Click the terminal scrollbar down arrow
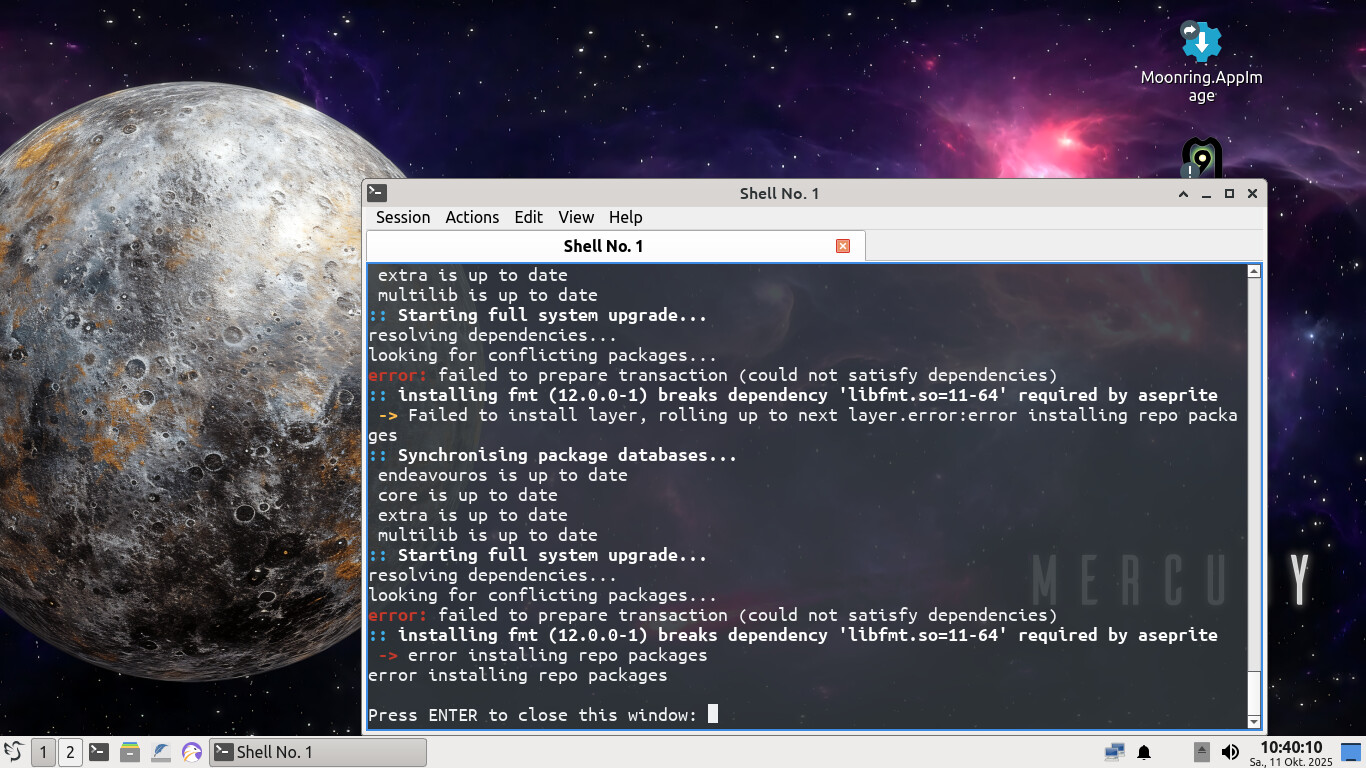Image resolution: width=1366 pixels, height=768 pixels. (1254, 721)
